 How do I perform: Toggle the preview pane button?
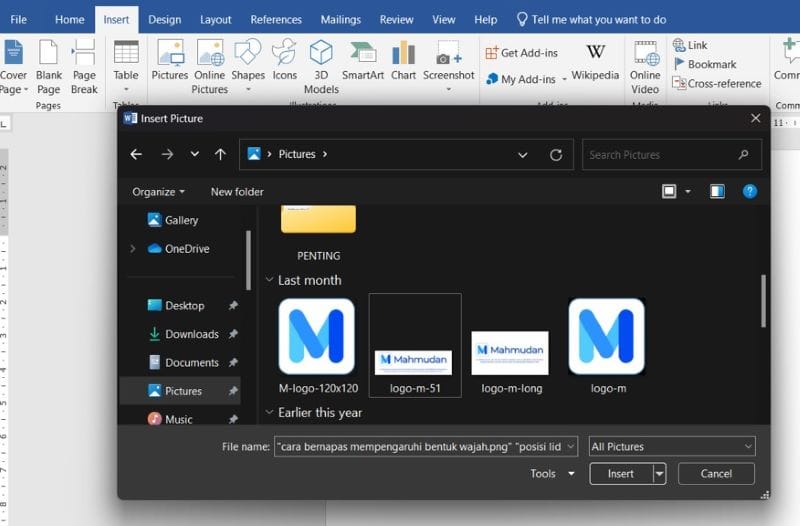717,191
